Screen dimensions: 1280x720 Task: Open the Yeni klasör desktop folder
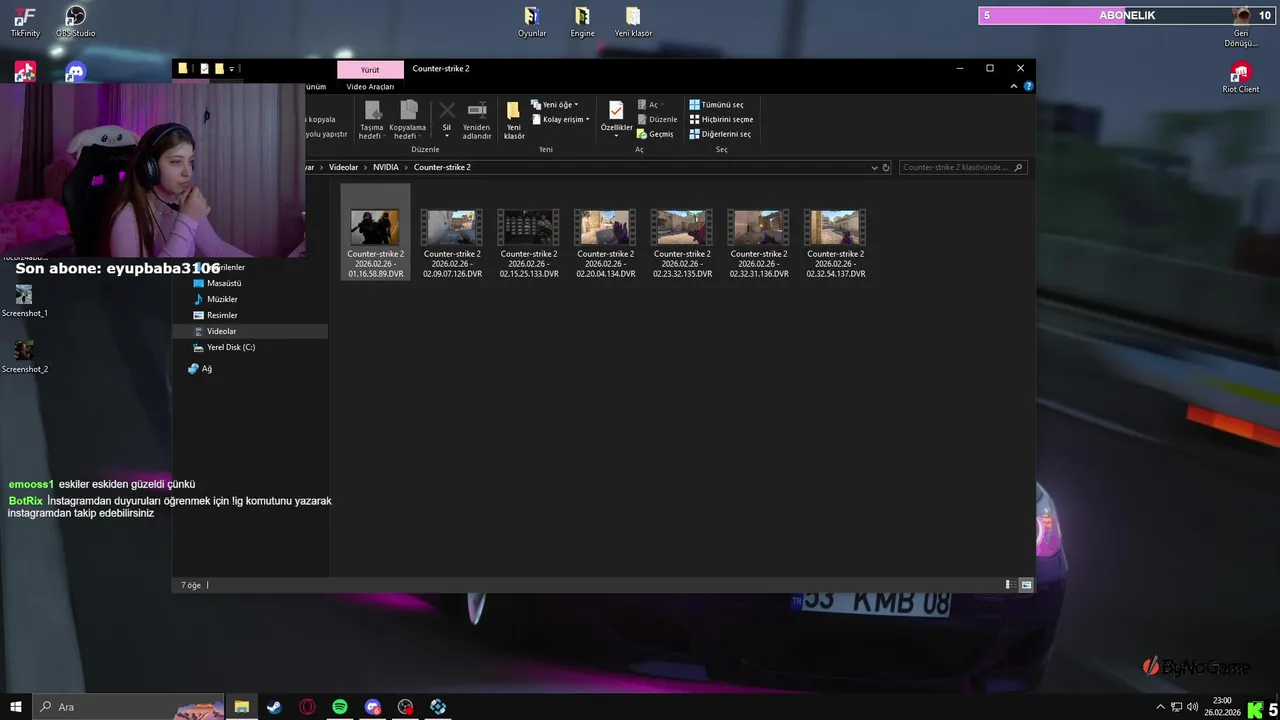pos(633,22)
